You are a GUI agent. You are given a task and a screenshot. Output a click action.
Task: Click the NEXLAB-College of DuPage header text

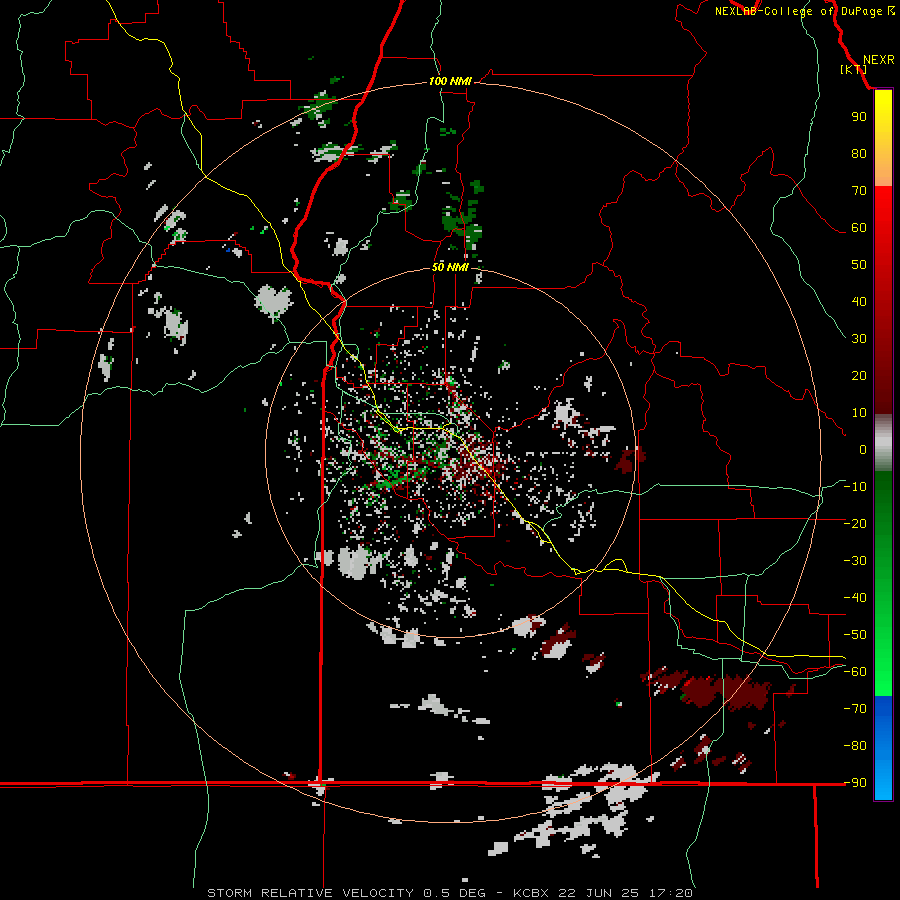[804, 11]
